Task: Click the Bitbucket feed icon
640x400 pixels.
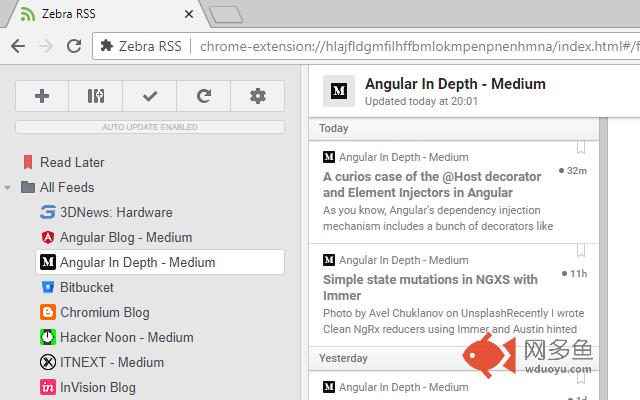Action: coord(47,288)
